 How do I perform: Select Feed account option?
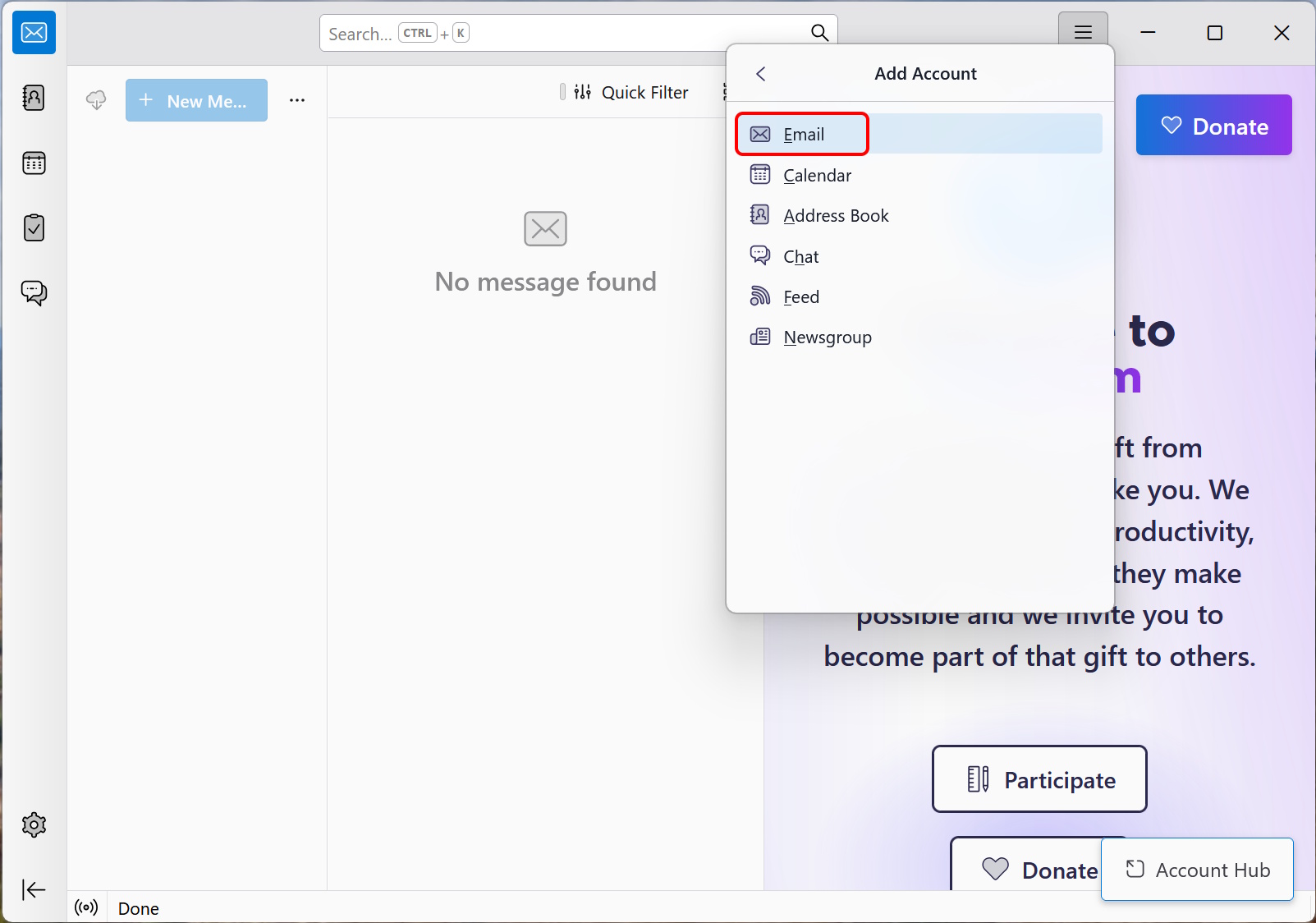(x=919, y=296)
